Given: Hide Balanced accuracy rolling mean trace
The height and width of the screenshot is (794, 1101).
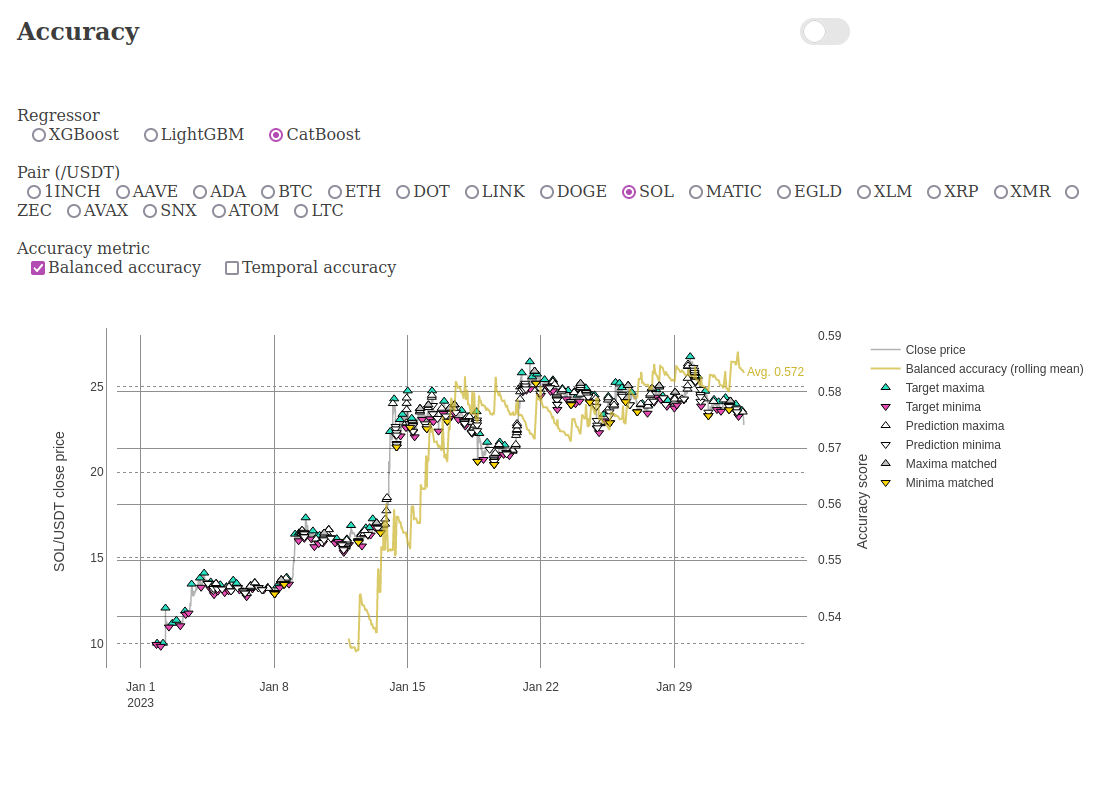Looking at the screenshot, I should click(x=885, y=369).
